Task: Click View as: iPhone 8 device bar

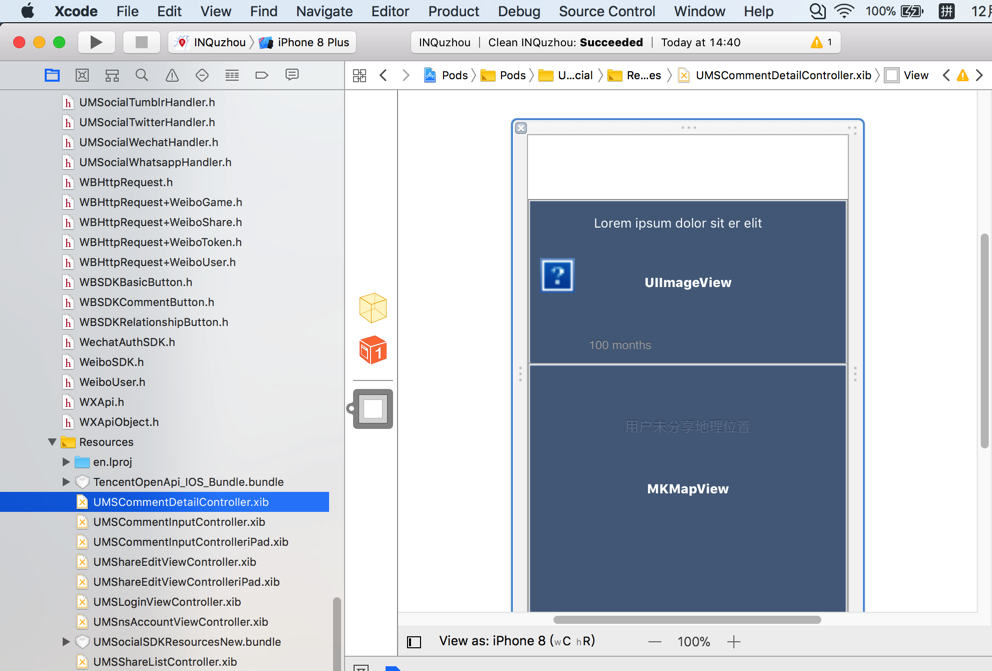Action: coord(517,641)
